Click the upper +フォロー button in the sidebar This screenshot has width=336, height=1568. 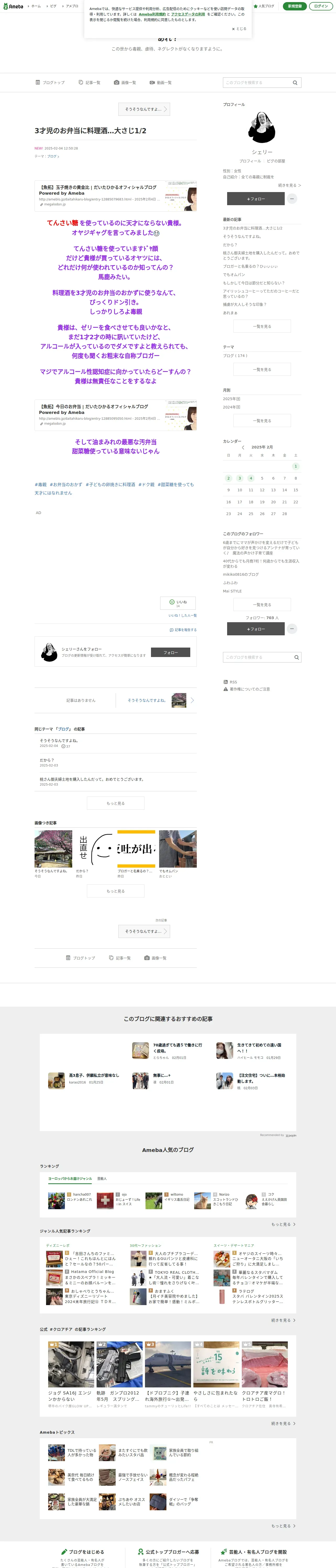click(x=255, y=198)
